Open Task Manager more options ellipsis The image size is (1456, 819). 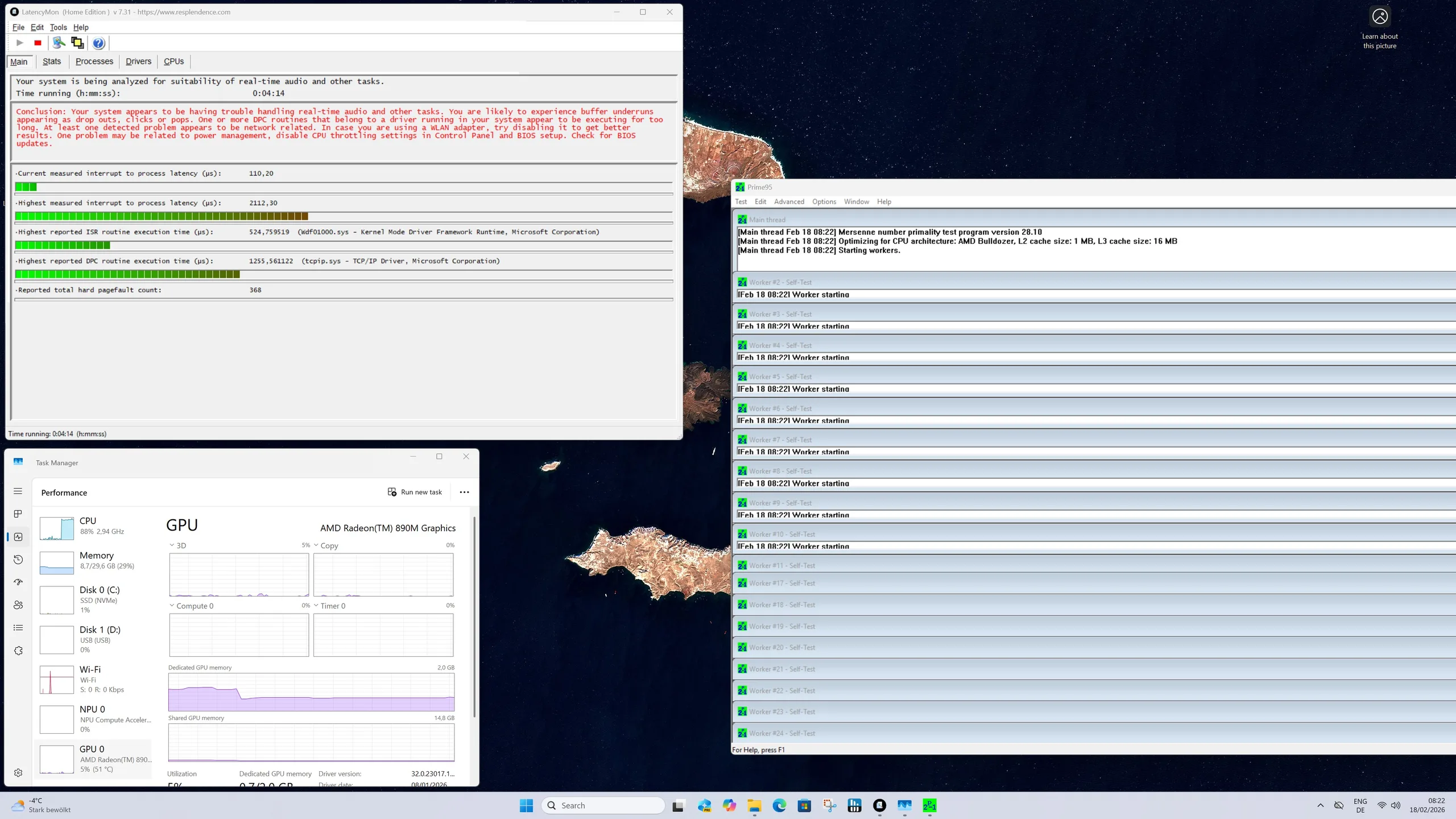pos(464,492)
